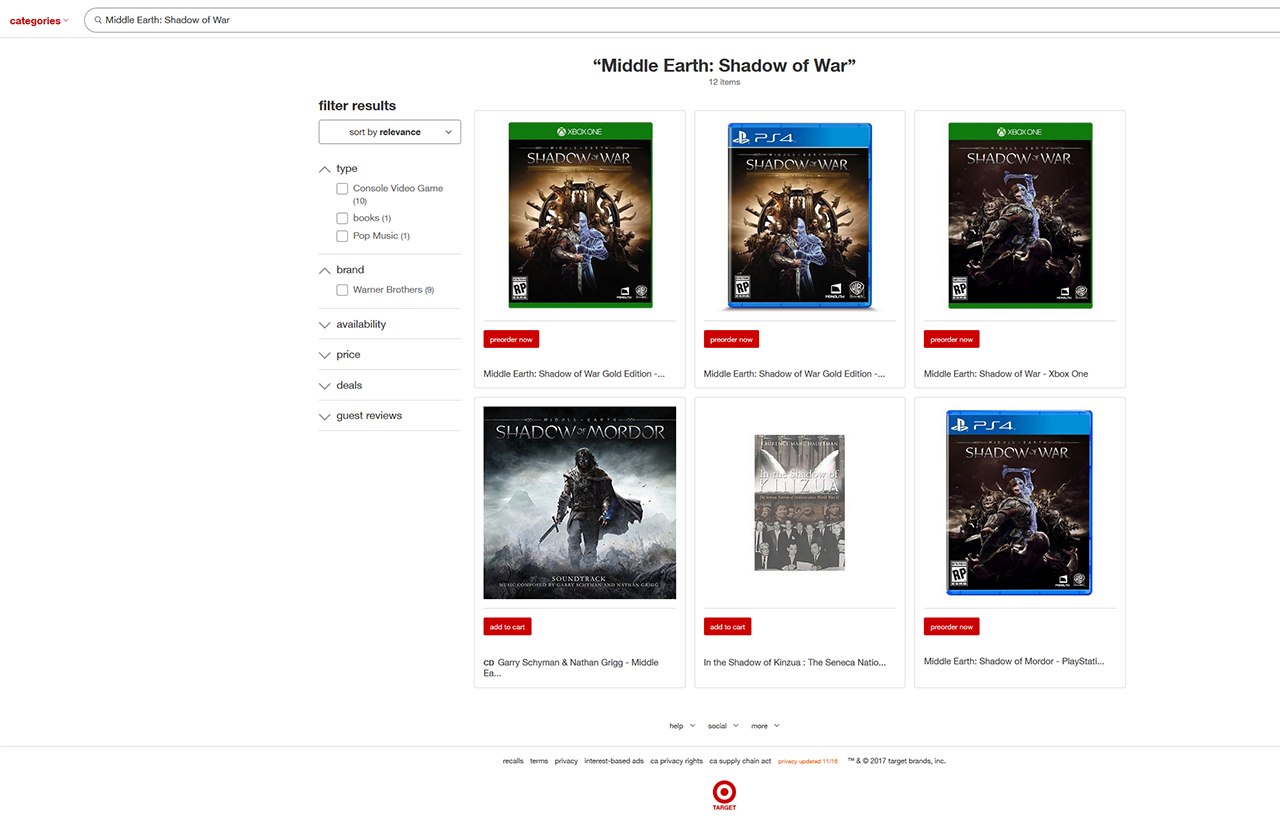Open the recalls footer link

pos(513,761)
